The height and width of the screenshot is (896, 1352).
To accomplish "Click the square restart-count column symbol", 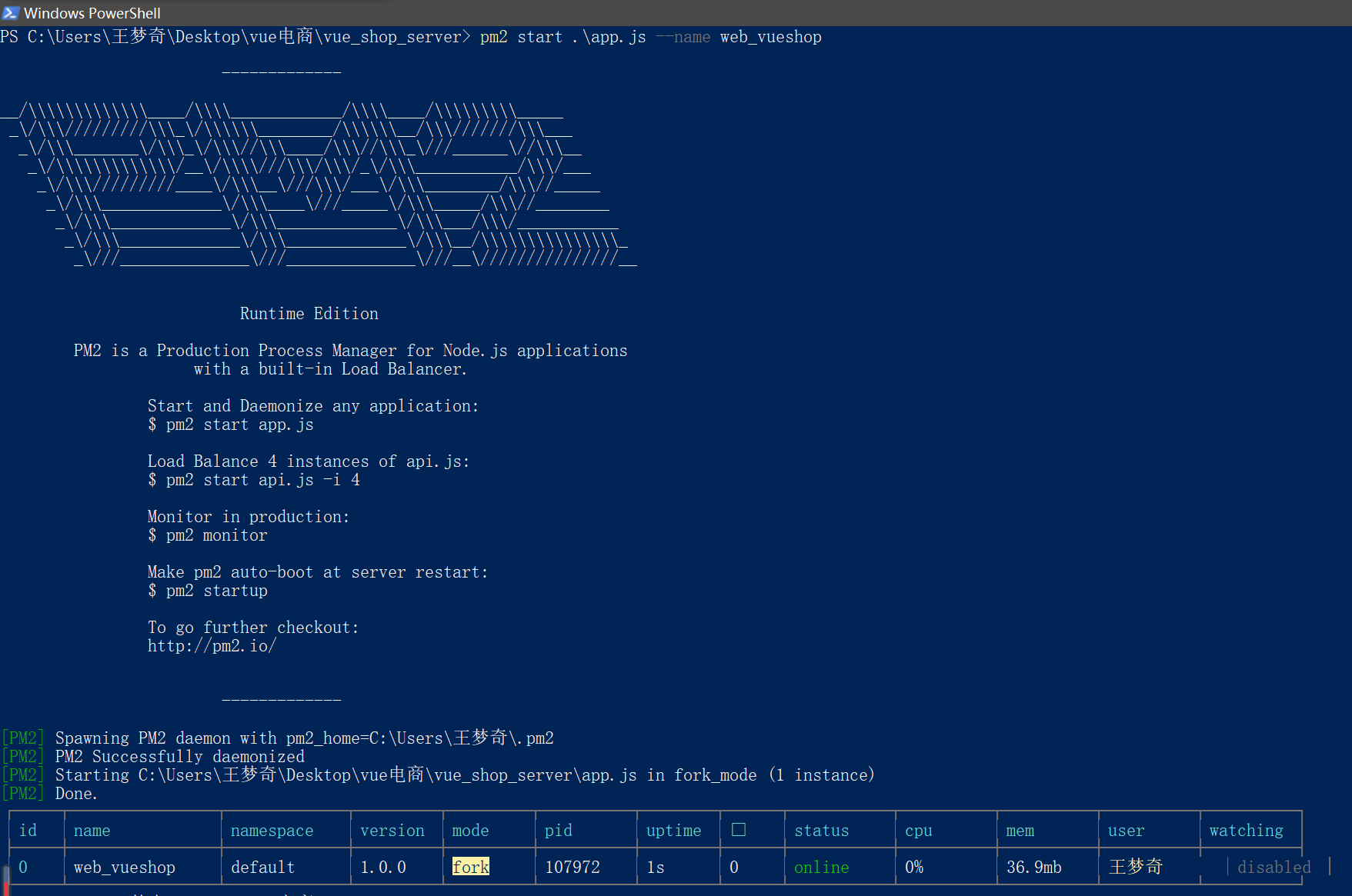I will coord(739,830).
